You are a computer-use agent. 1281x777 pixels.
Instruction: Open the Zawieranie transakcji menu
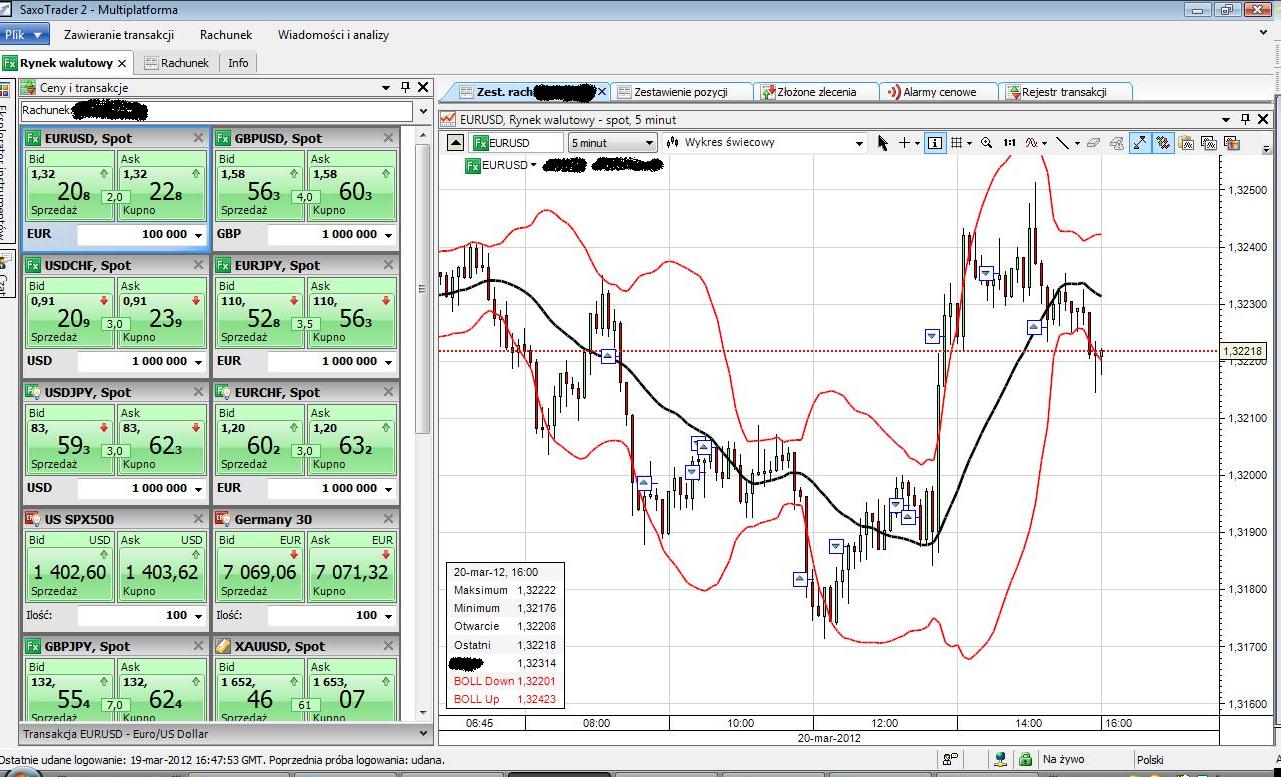click(119, 35)
